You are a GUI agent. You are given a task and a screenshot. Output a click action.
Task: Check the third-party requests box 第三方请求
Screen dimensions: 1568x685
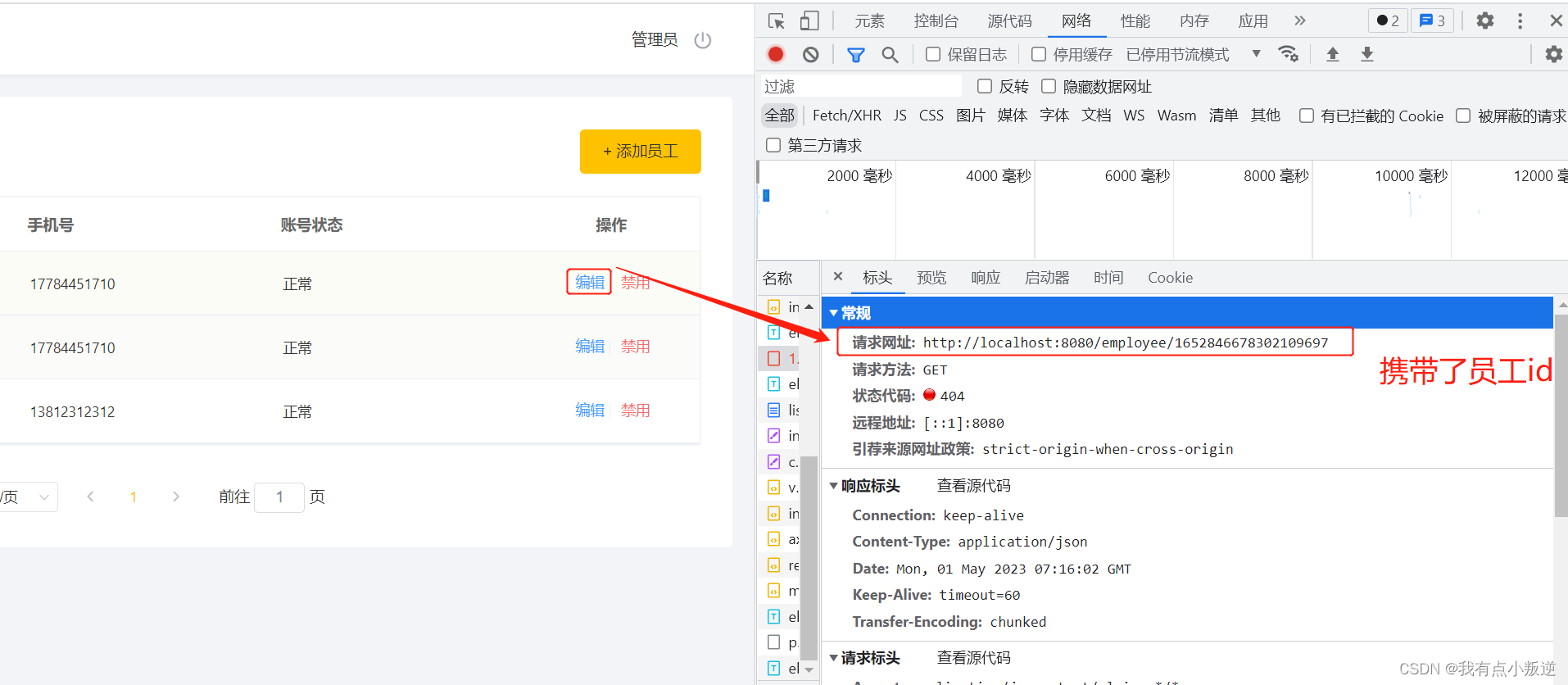coord(773,145)
